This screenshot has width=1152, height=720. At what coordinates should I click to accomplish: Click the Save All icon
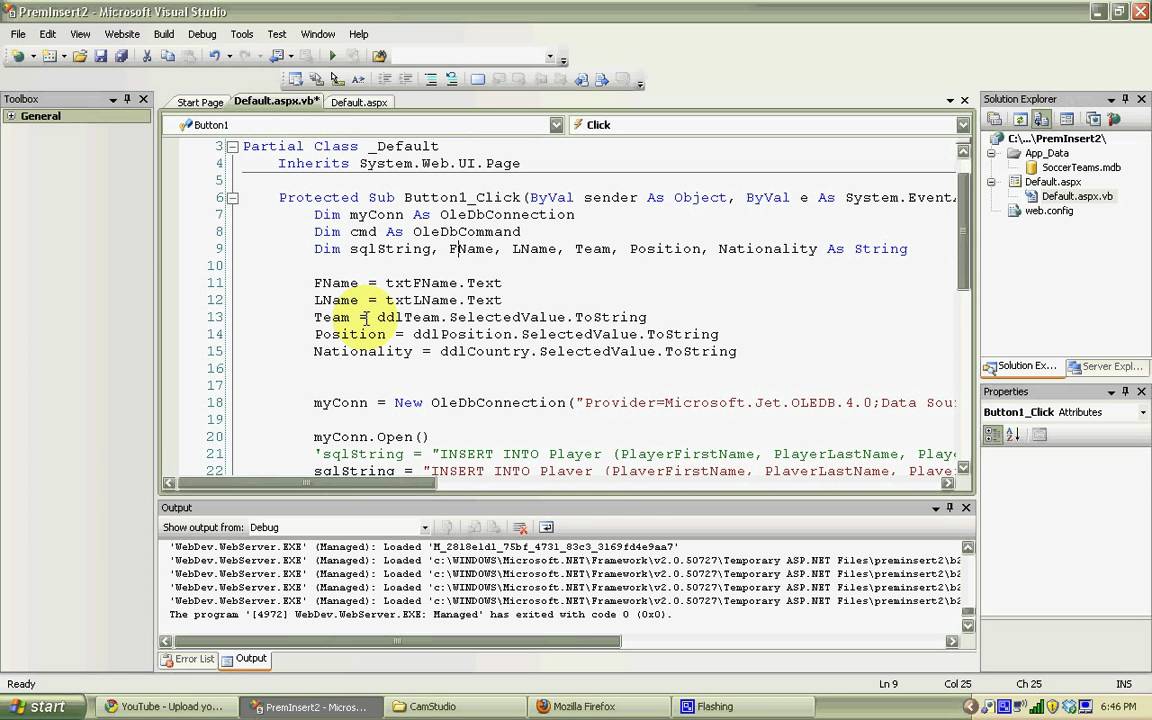pyautogui.click(x=121, y=56)
